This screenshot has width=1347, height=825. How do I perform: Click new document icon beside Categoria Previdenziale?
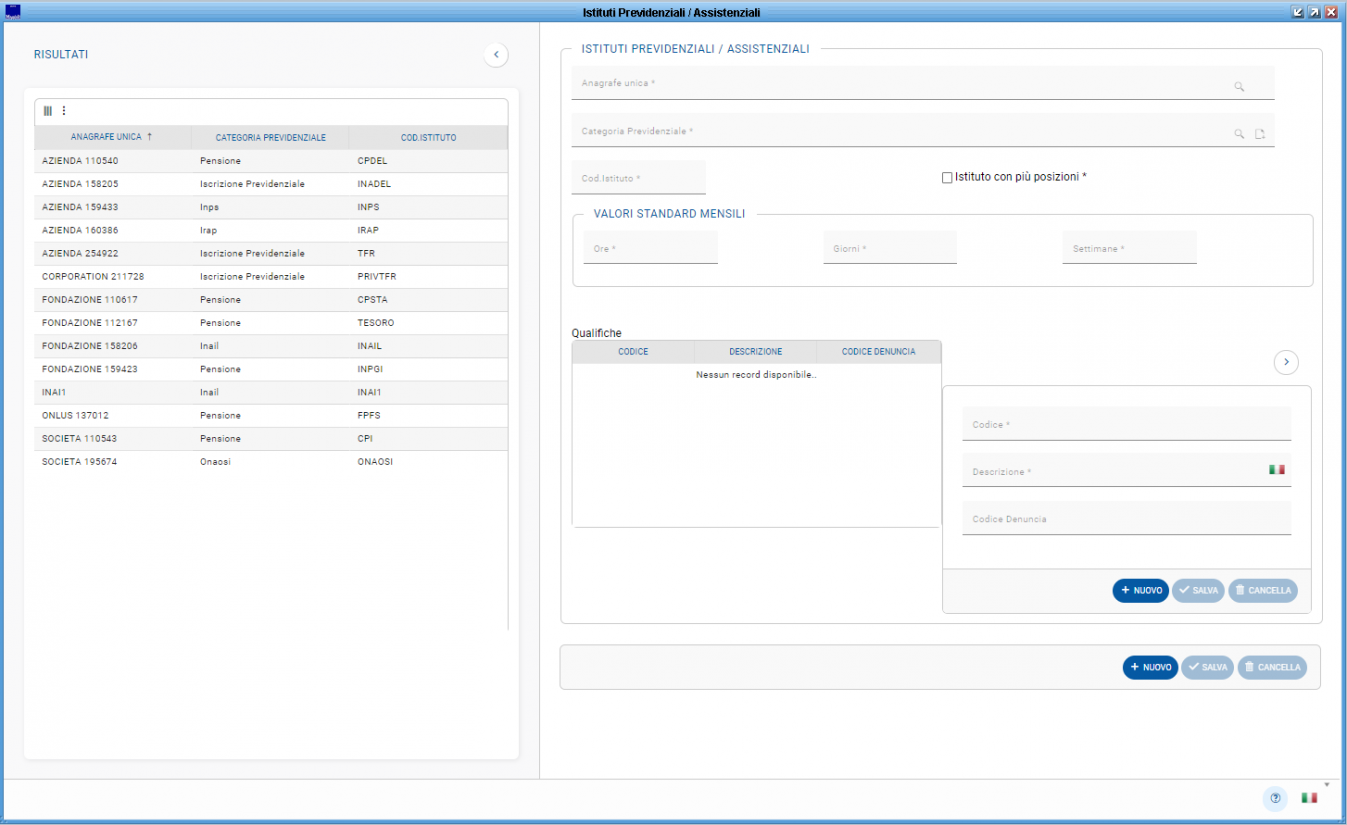pos(1260,134)
